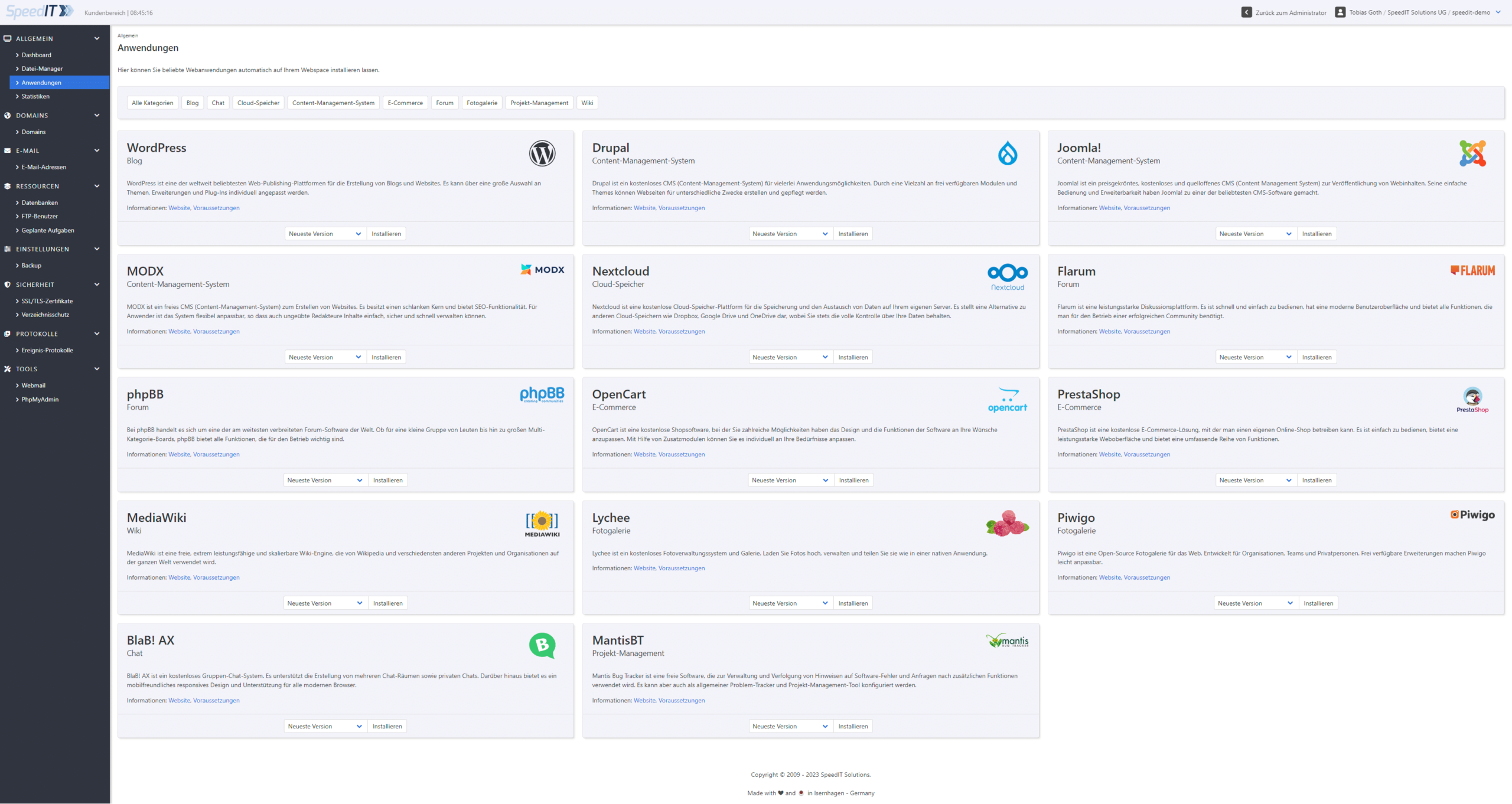Click the Lychee fruit logo
The height and width of the screenshot is (804, 1512).
coord(1007,523)
